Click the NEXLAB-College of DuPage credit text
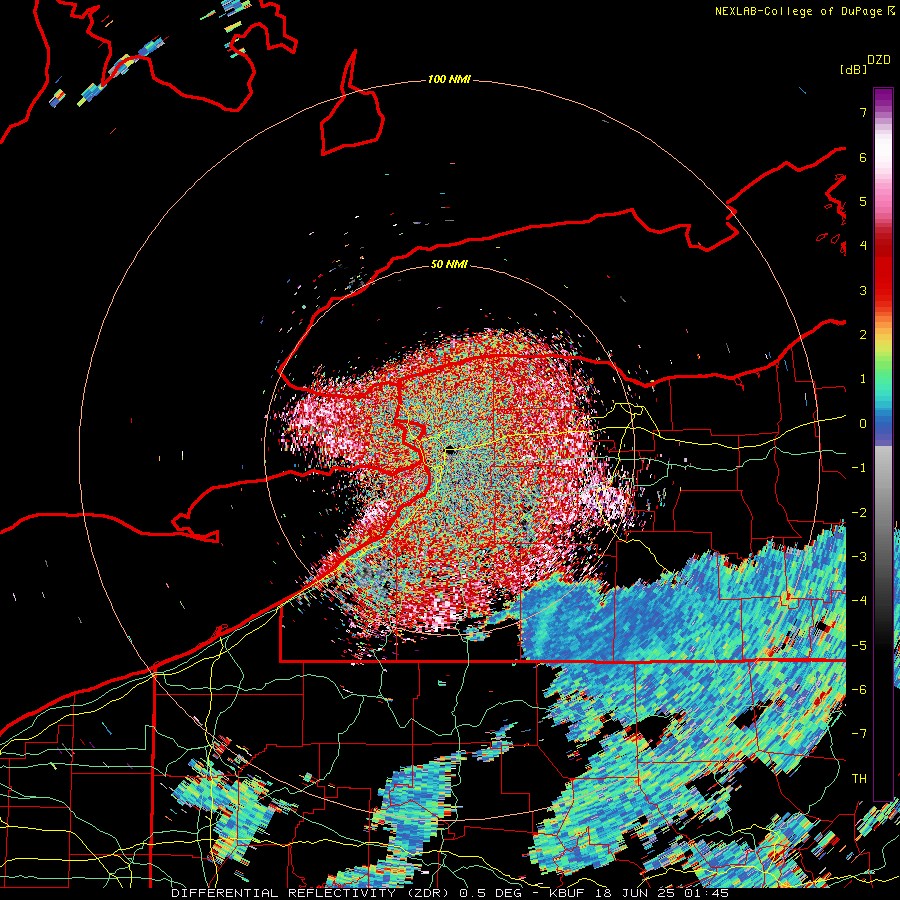 coord(804,11)
